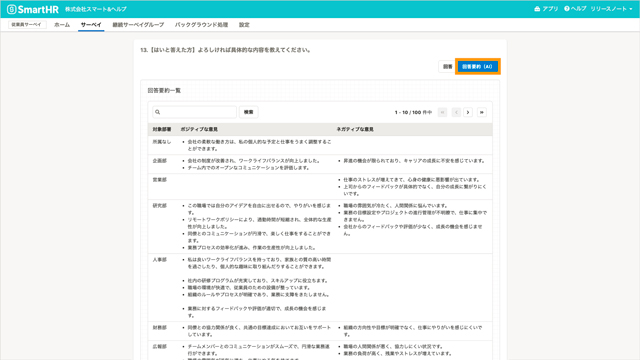The width and height of the screenshot is (640, 360).
Task: Click the search input field
Action: click(195, 112)
